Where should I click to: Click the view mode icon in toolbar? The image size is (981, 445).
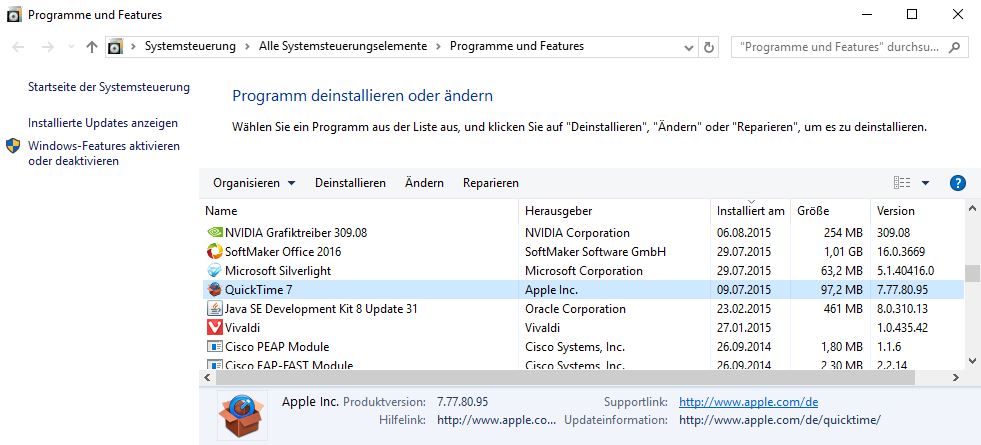[x=902, y=183]
